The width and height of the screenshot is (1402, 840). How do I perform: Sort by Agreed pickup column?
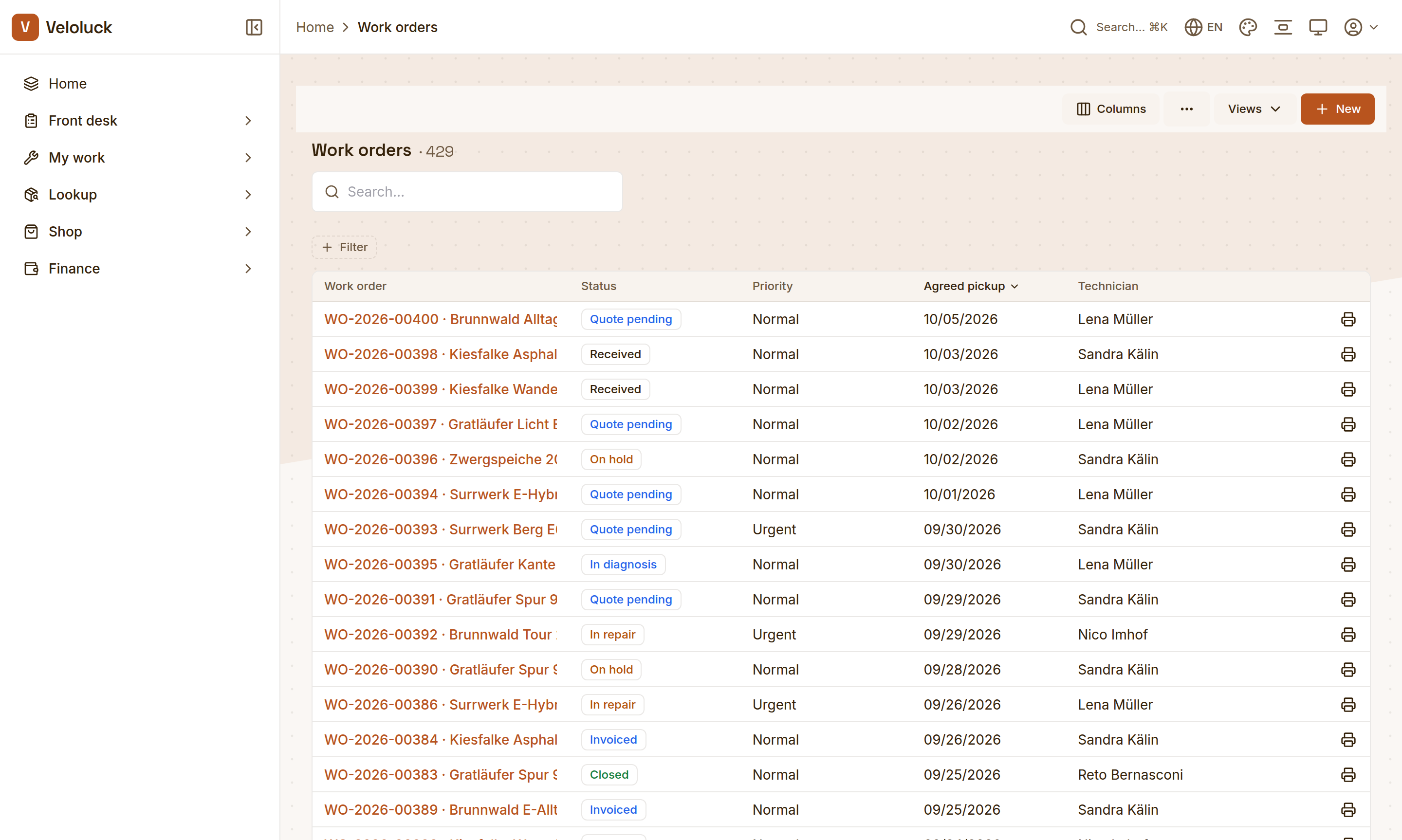click(x=971, y=286)
